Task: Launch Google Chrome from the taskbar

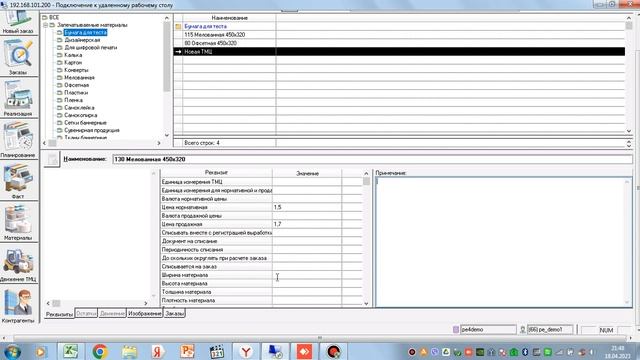Action: coord(100,351)
